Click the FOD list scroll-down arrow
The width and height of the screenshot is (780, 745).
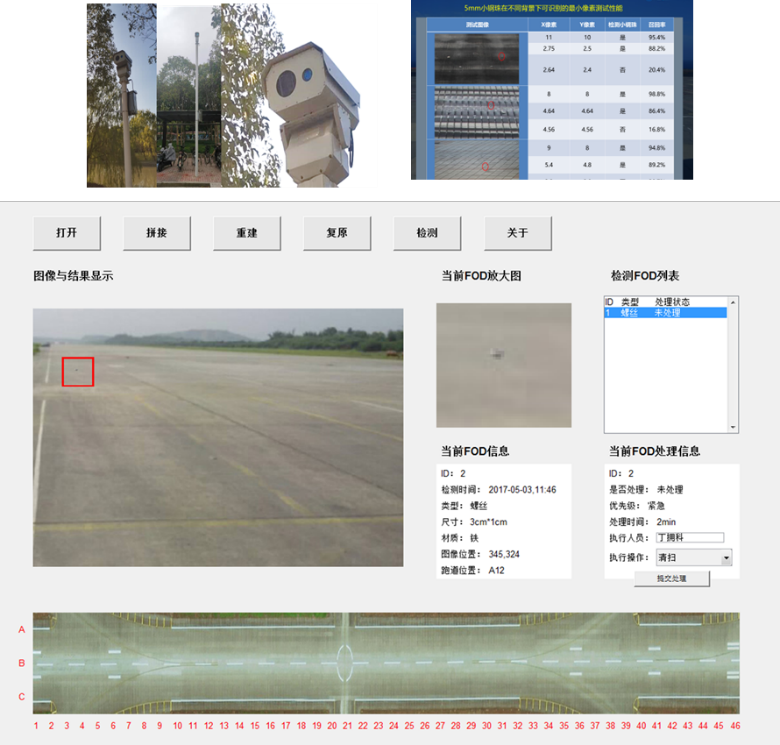[x=734, y=427]
